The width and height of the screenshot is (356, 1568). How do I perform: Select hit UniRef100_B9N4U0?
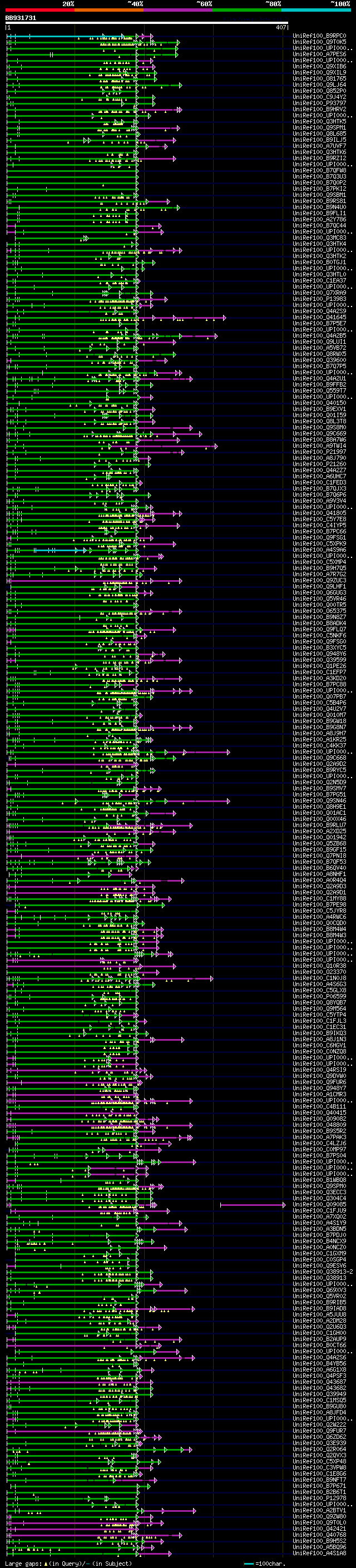pos(319,207)
